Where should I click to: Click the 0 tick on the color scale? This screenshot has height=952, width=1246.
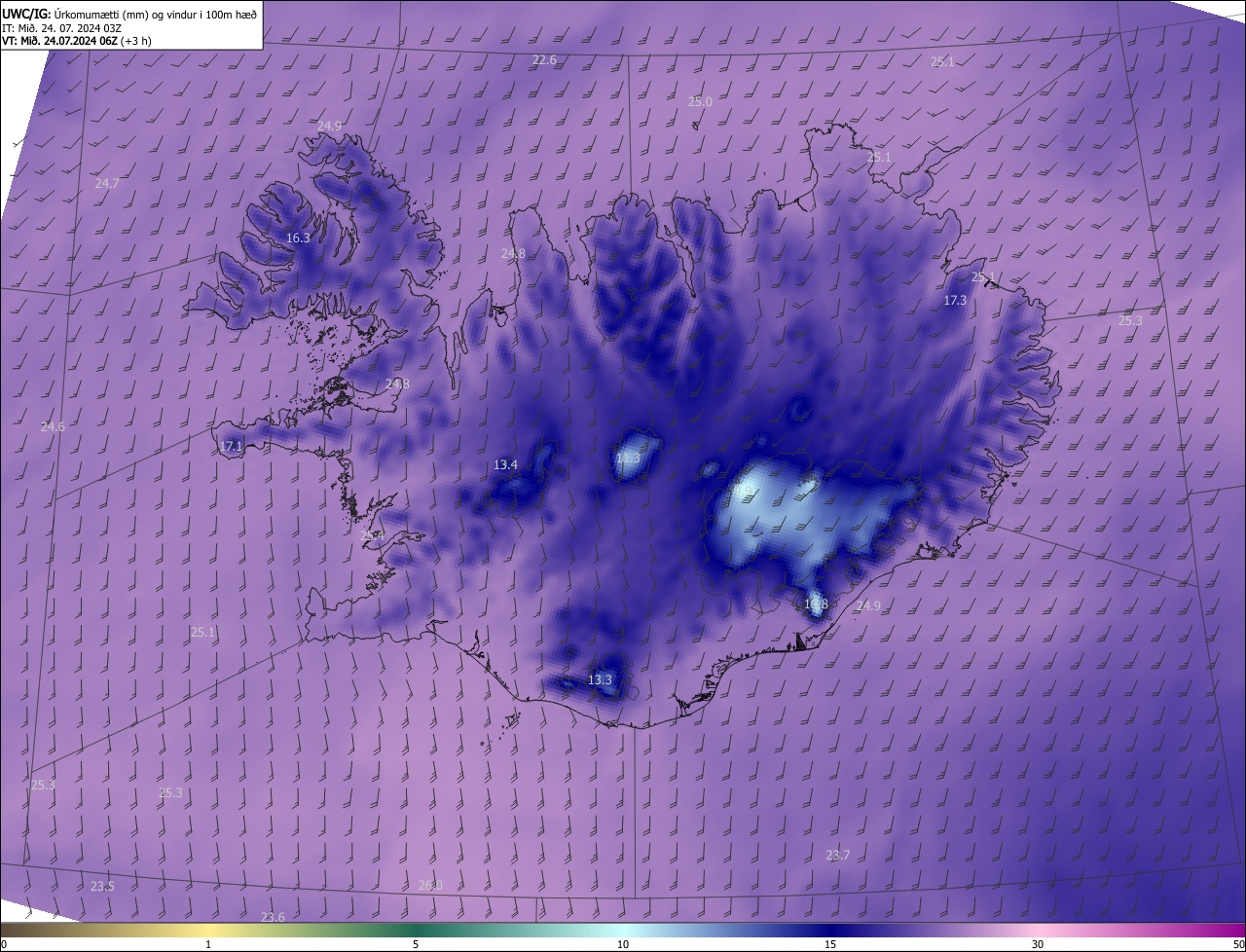point(4,944)
